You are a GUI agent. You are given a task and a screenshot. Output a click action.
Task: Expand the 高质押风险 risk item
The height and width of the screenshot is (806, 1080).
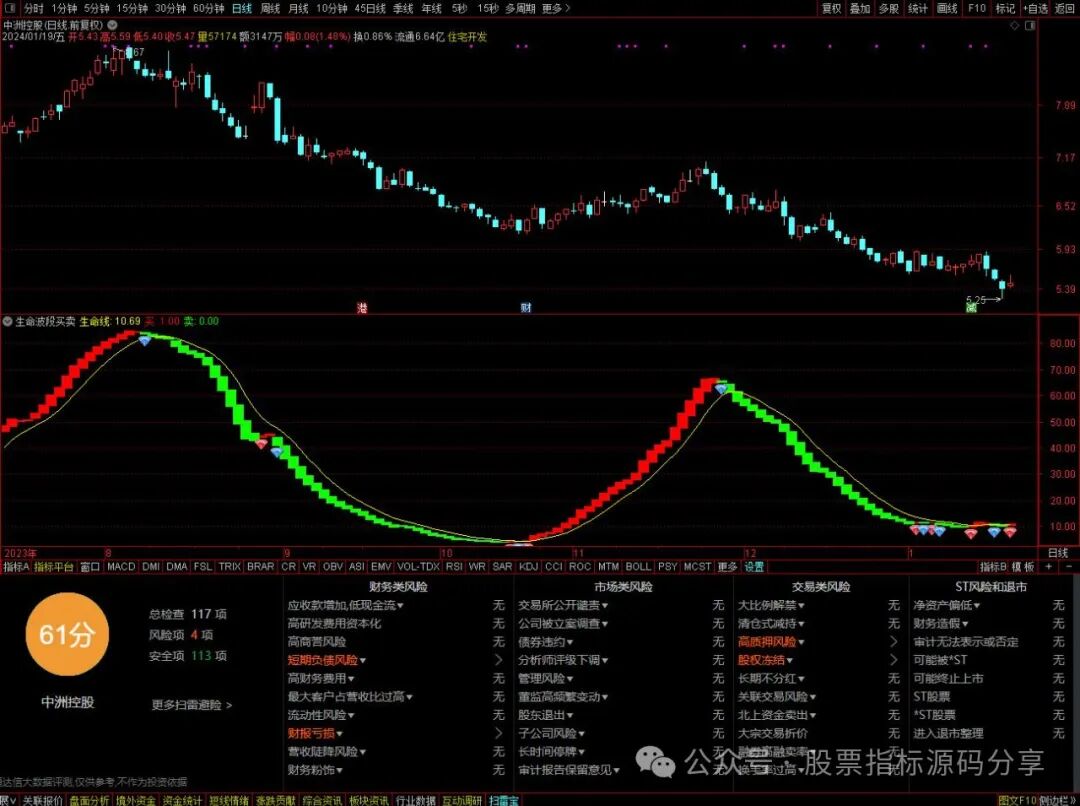(771, 641)
